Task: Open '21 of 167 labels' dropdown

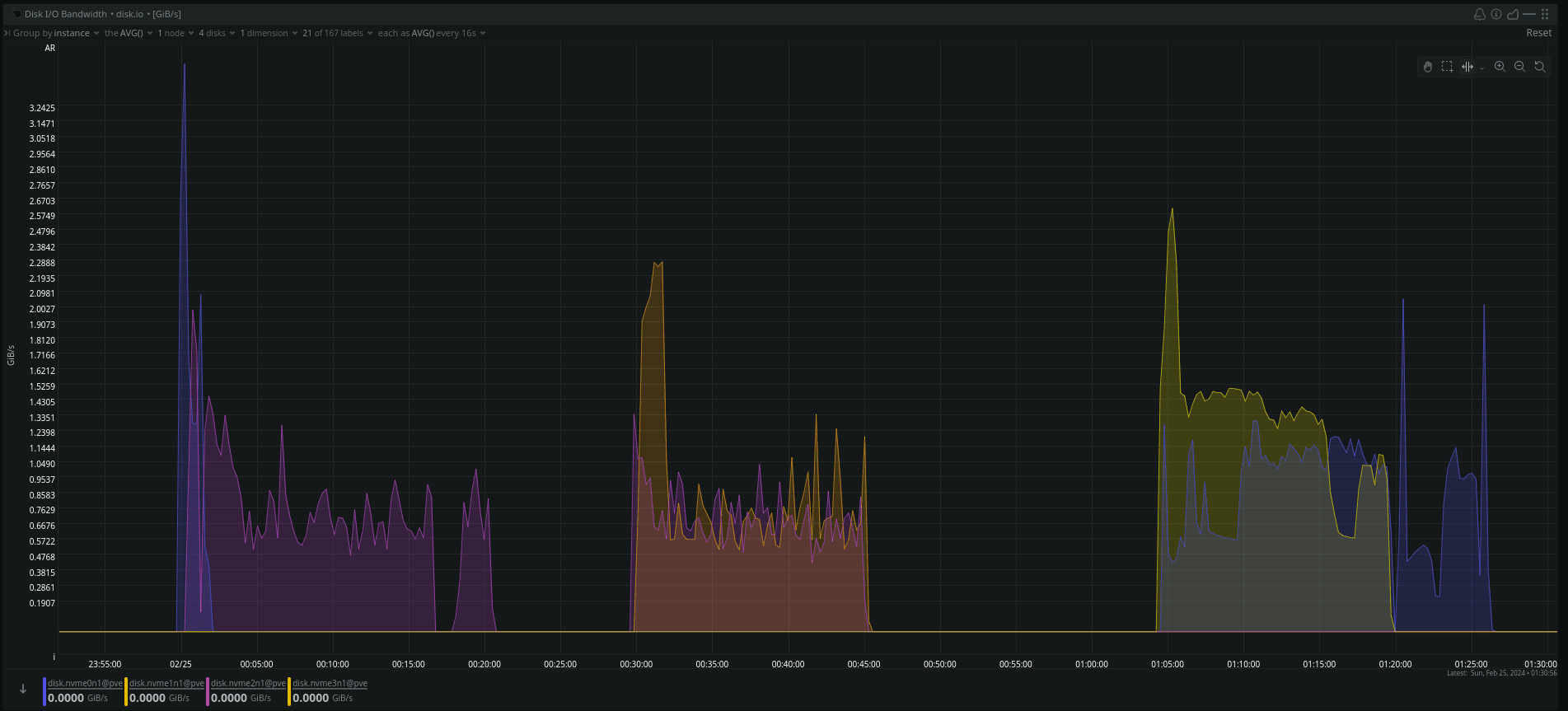Action: pos(338,33)
